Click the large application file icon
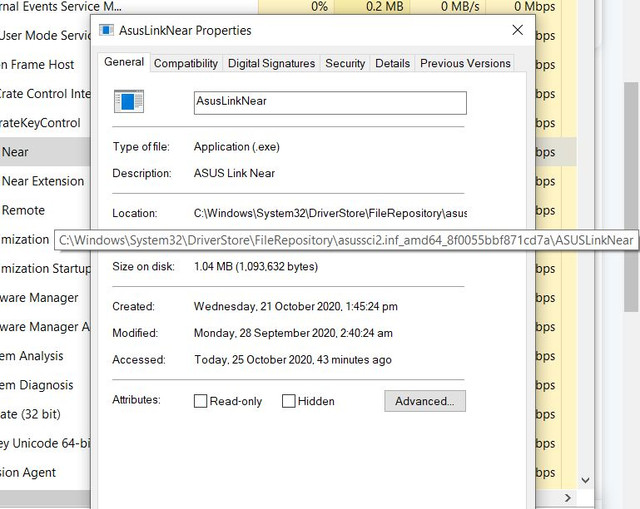The width and height of the screenshot is (640, 509). [129, 101]
